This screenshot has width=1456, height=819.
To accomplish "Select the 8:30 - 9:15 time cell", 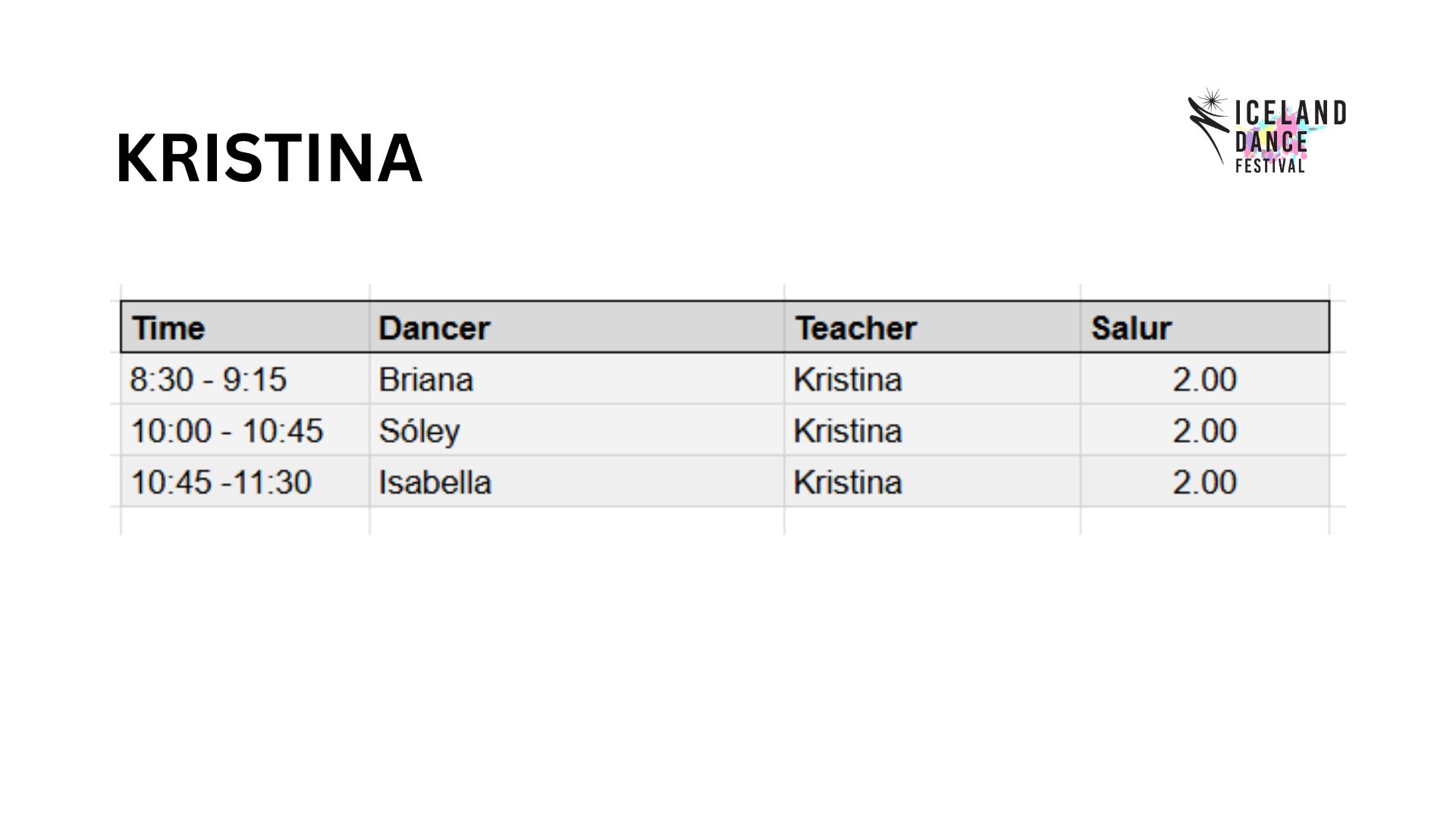I will 245,379.
